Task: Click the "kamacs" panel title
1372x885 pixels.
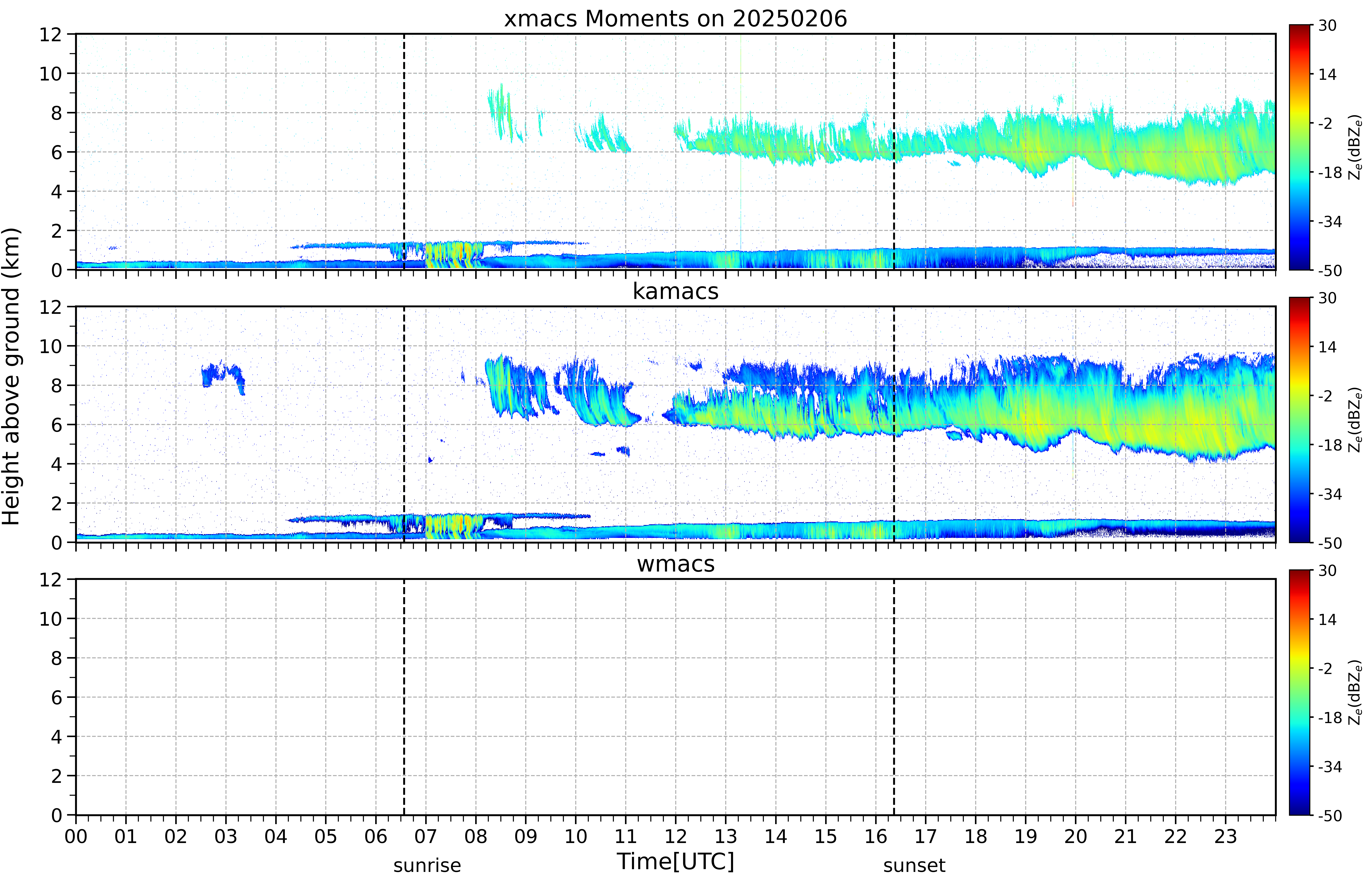Action: 675,291
